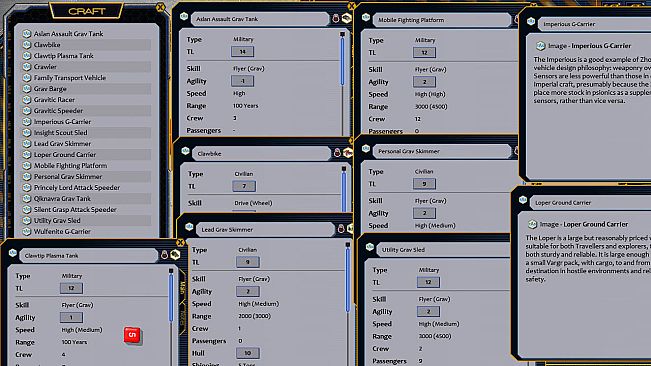Close the Craft list window
651x366 pixels.
coord(160,7)
